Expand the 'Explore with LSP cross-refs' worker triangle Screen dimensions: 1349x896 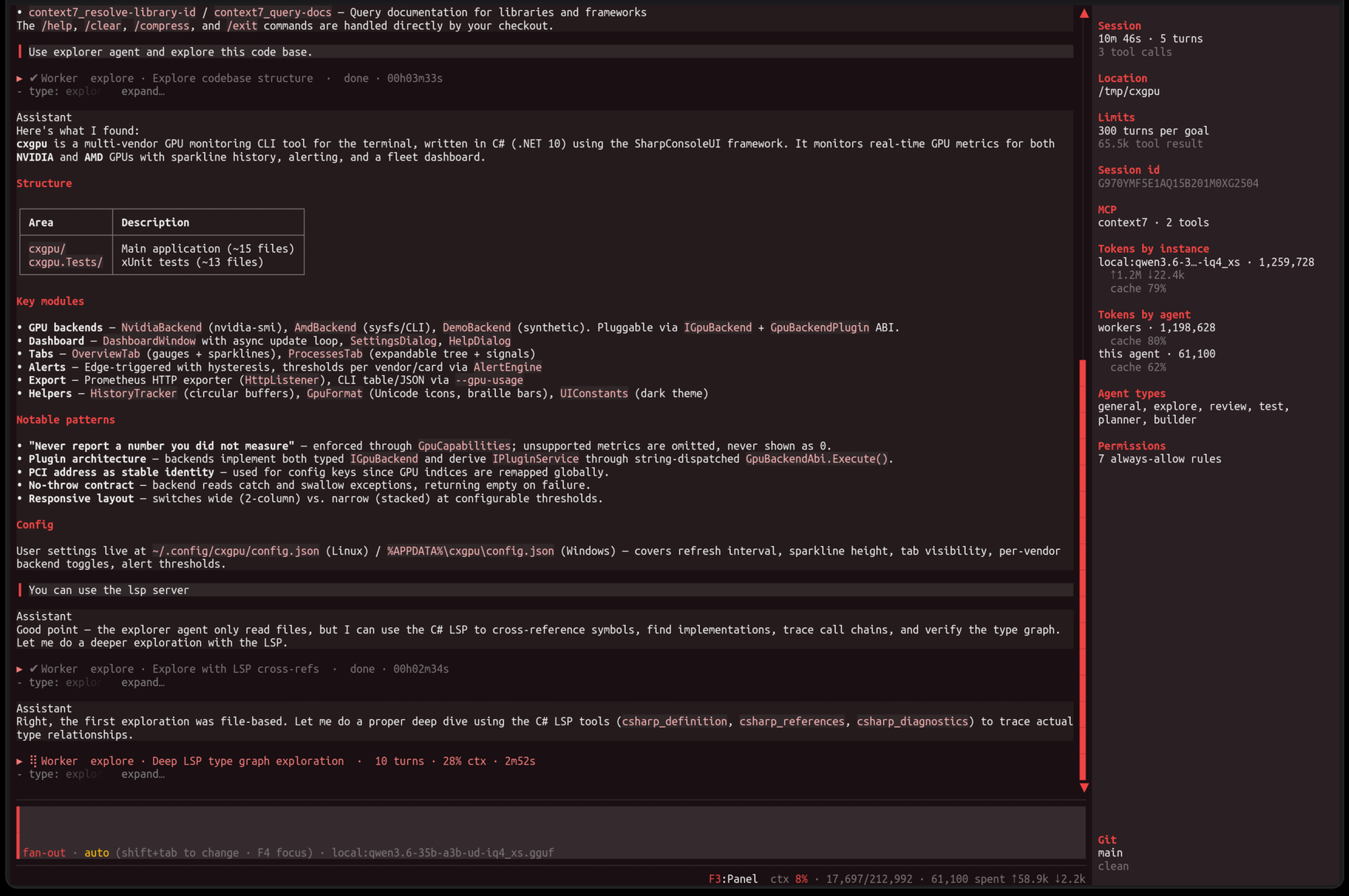pos(20,669)
